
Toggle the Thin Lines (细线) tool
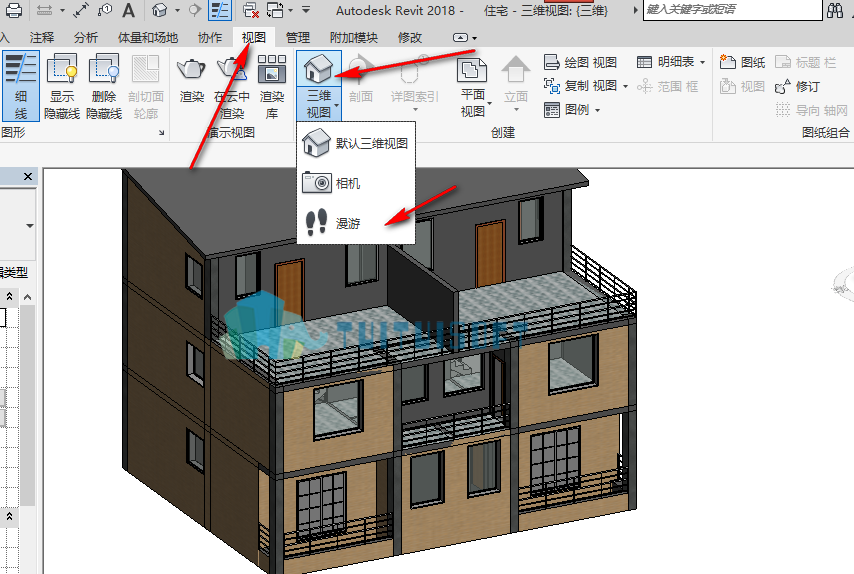point(21,86)
